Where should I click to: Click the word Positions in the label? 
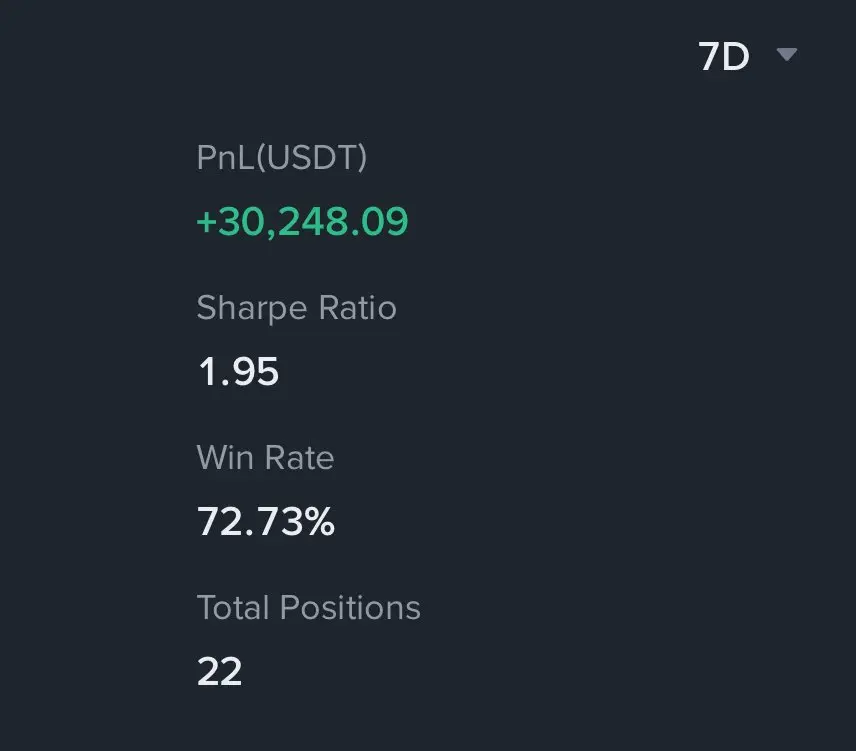coord(350,607)
